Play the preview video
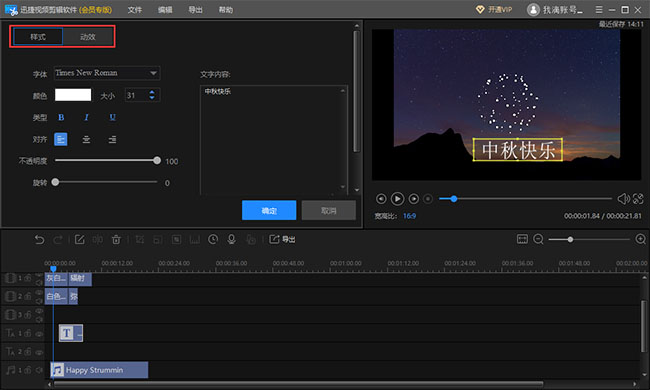Screen dimensions: 650x390 tap(397, 199)
